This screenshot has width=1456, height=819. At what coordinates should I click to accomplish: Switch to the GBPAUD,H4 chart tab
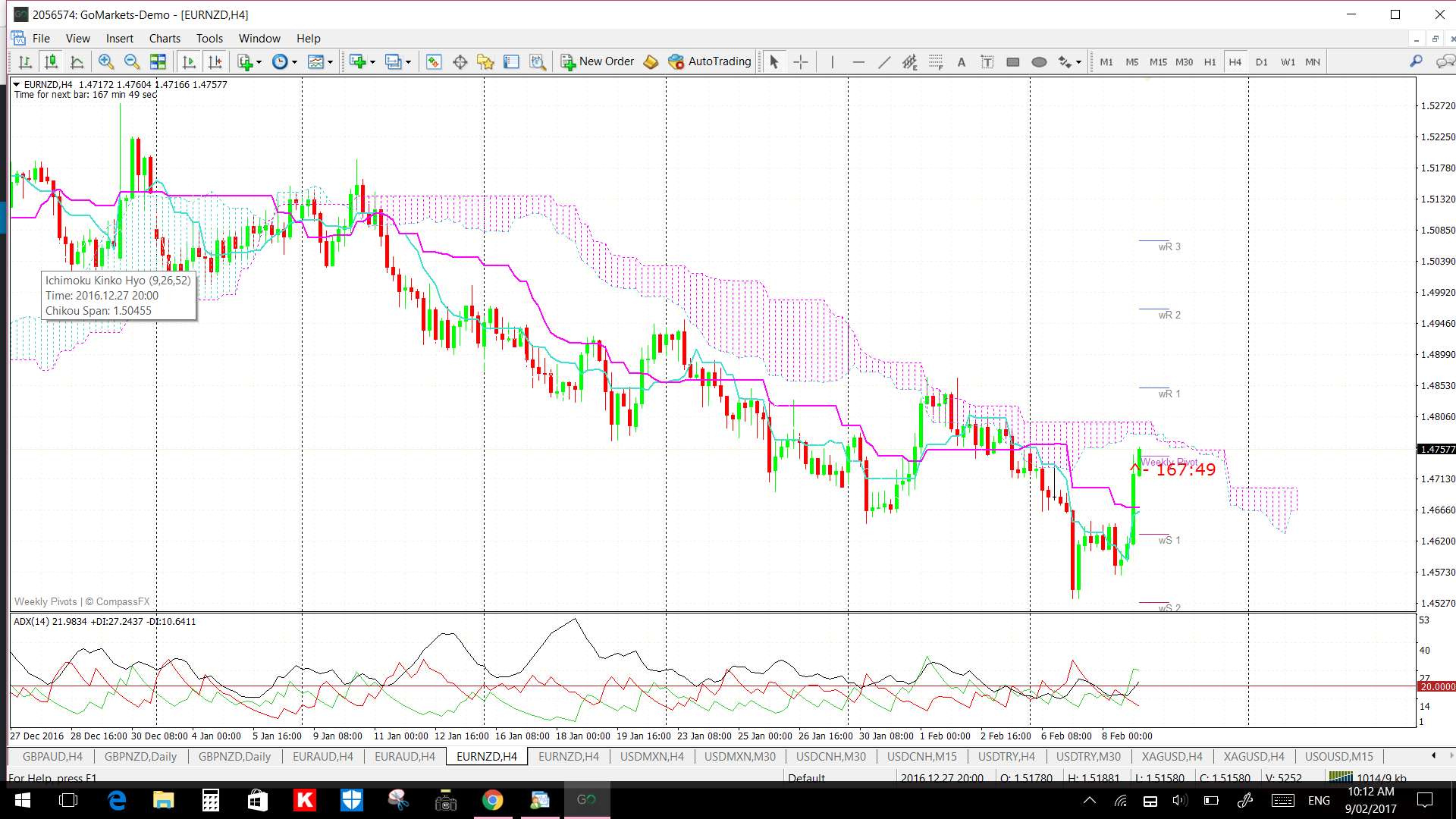pos(52,757)
